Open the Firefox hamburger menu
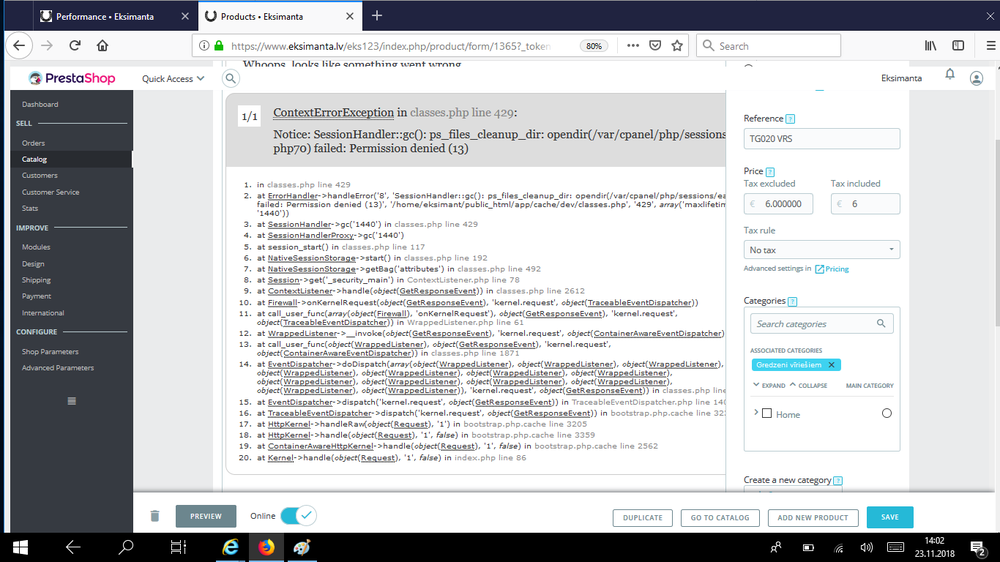The width and height of the screenshot is (1000, 562). [990, 45]
